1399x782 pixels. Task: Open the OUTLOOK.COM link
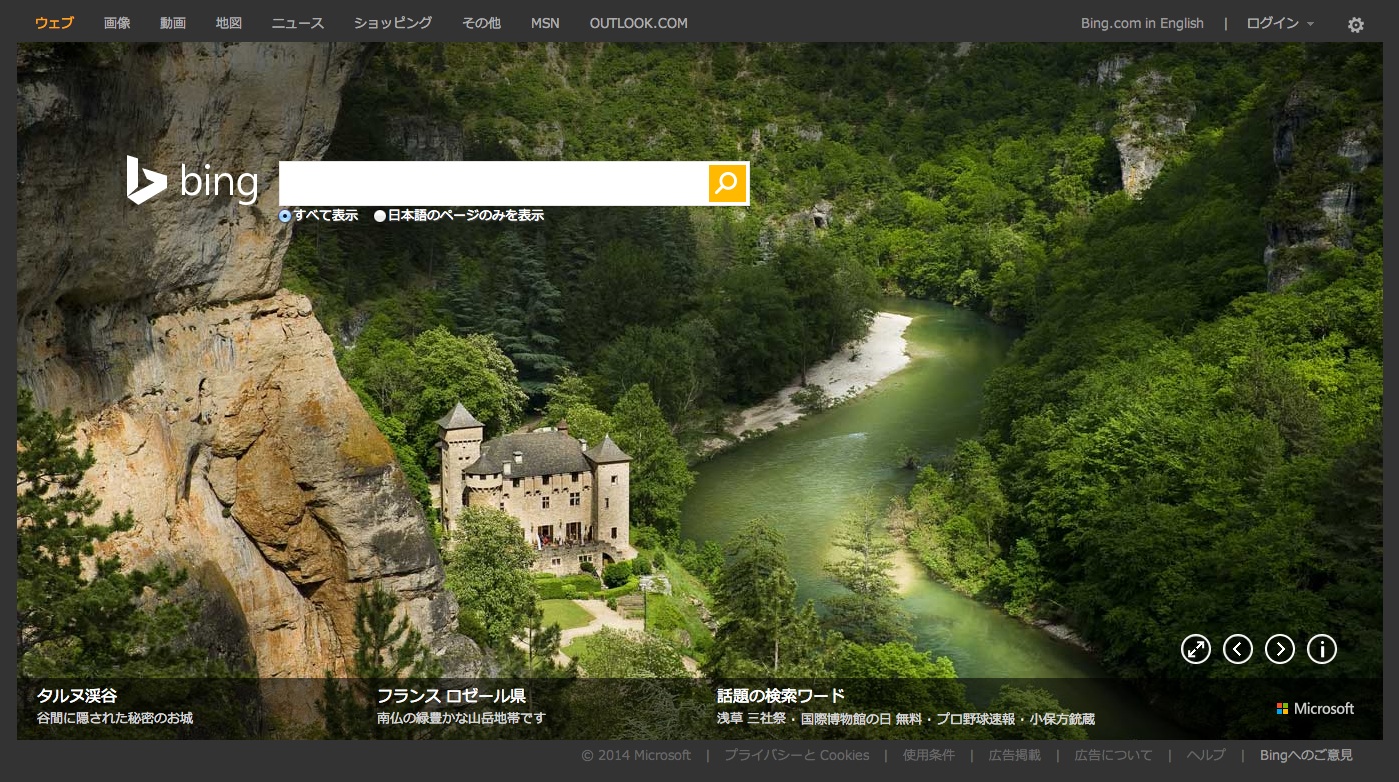tap(638, 23)
